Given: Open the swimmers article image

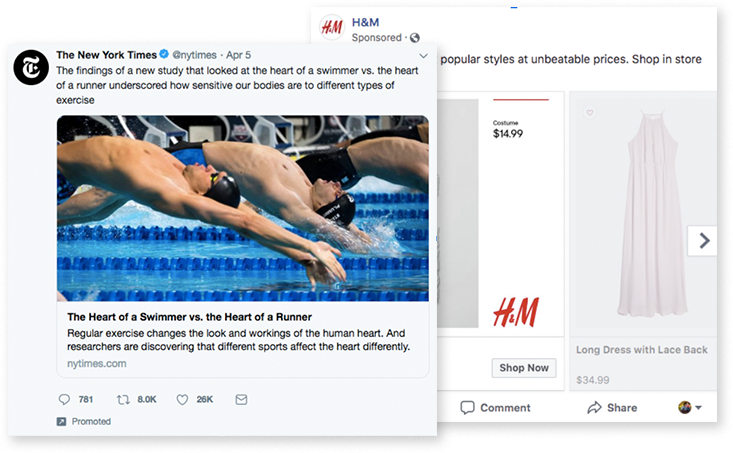Looking at the screenshot, I should click(243, 209).
